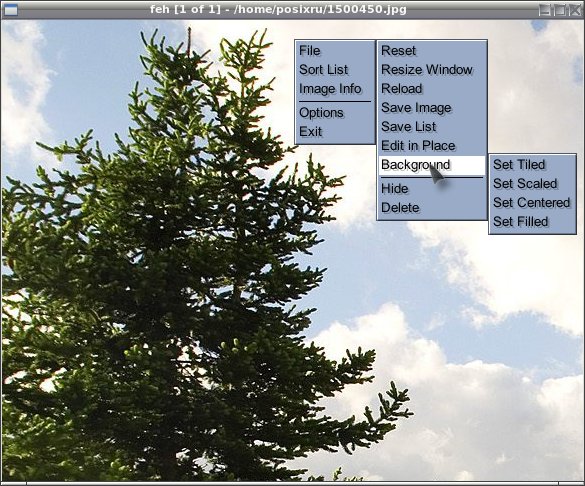Choose Exit to quit feh

(335, 132)
